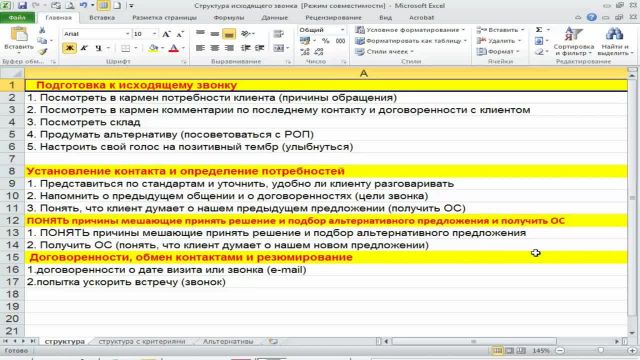
Task: Click the font color A icon
Action: [x=173, y=48]
